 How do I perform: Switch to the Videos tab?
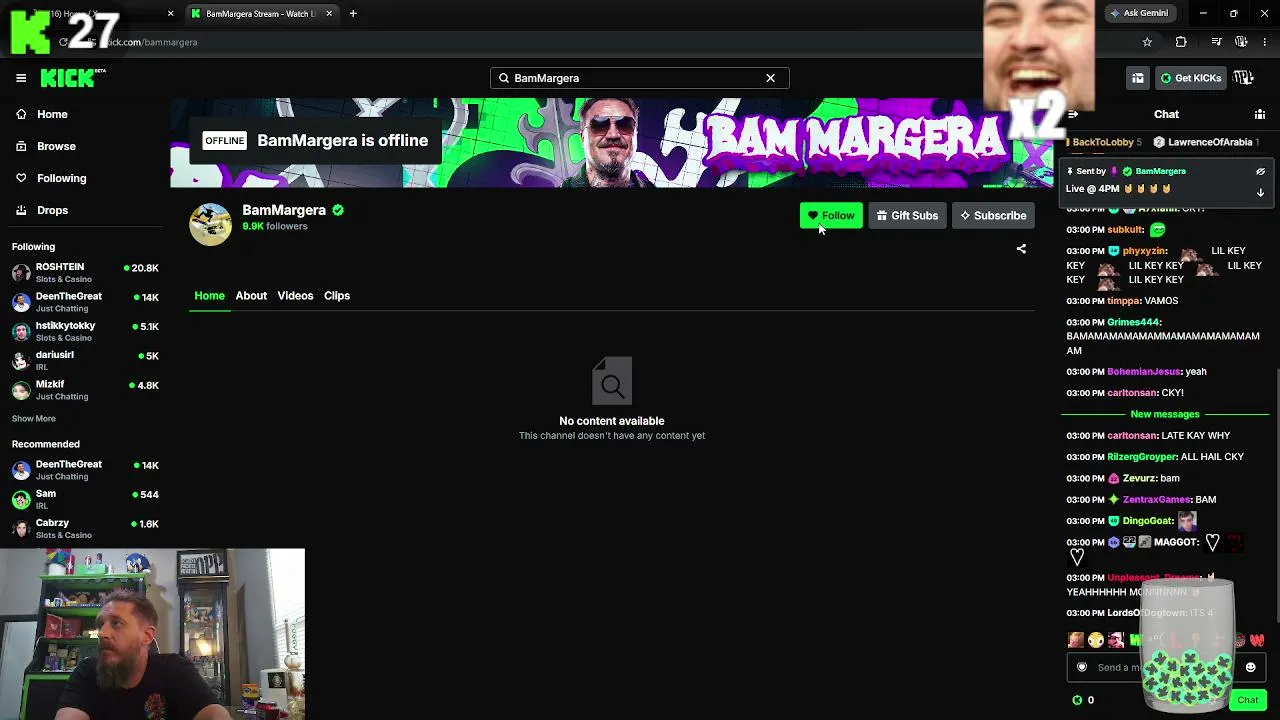pyautogui.click(x=295, y=296)
